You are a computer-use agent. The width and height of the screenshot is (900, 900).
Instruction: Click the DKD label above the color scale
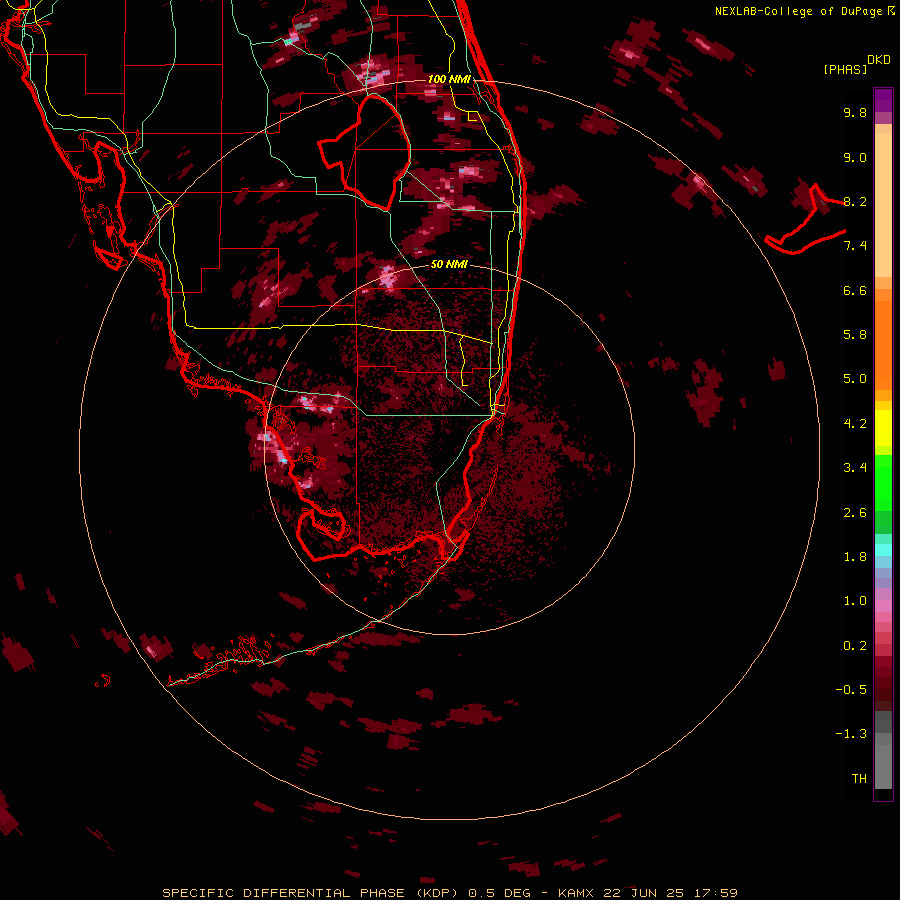coord(879,60)
